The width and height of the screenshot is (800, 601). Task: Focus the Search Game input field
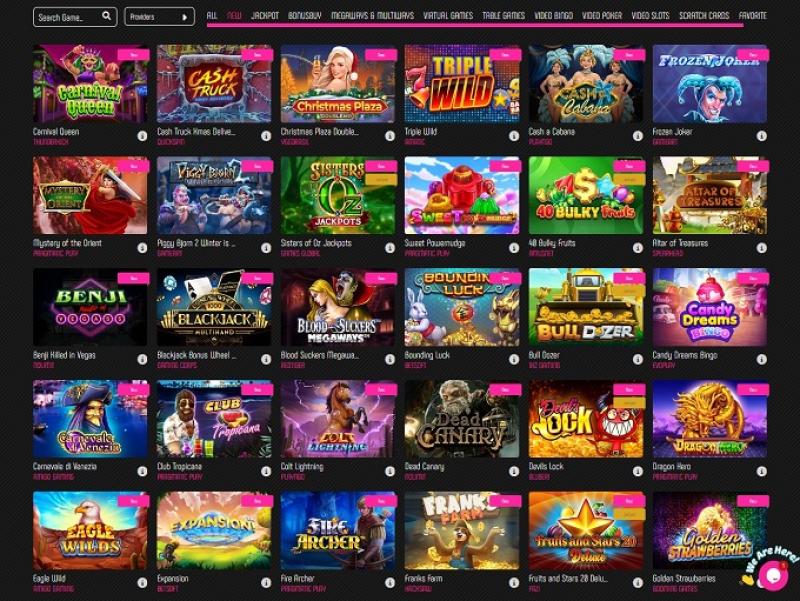point(75,17)
